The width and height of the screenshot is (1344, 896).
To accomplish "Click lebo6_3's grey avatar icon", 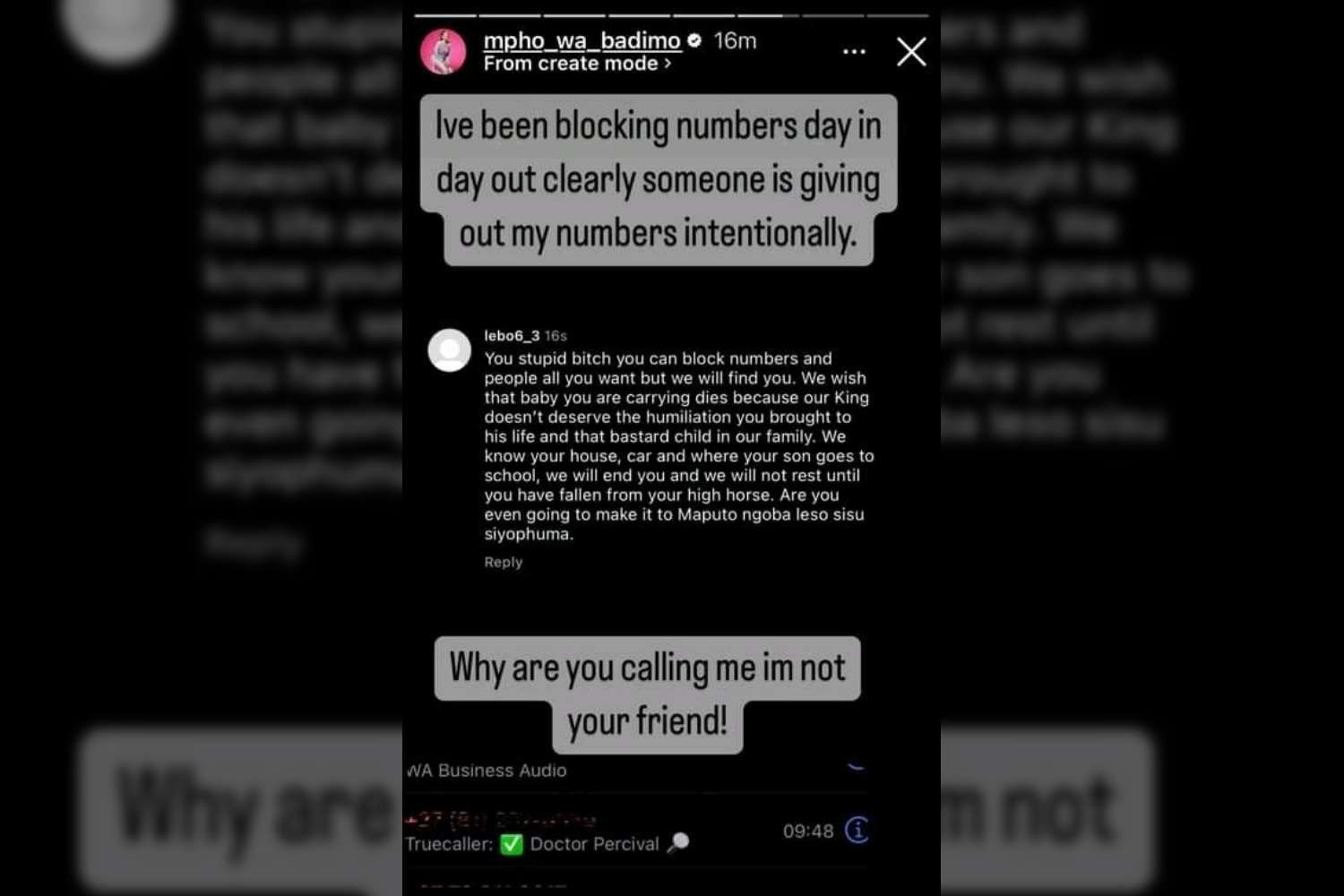I will [450, 350].
